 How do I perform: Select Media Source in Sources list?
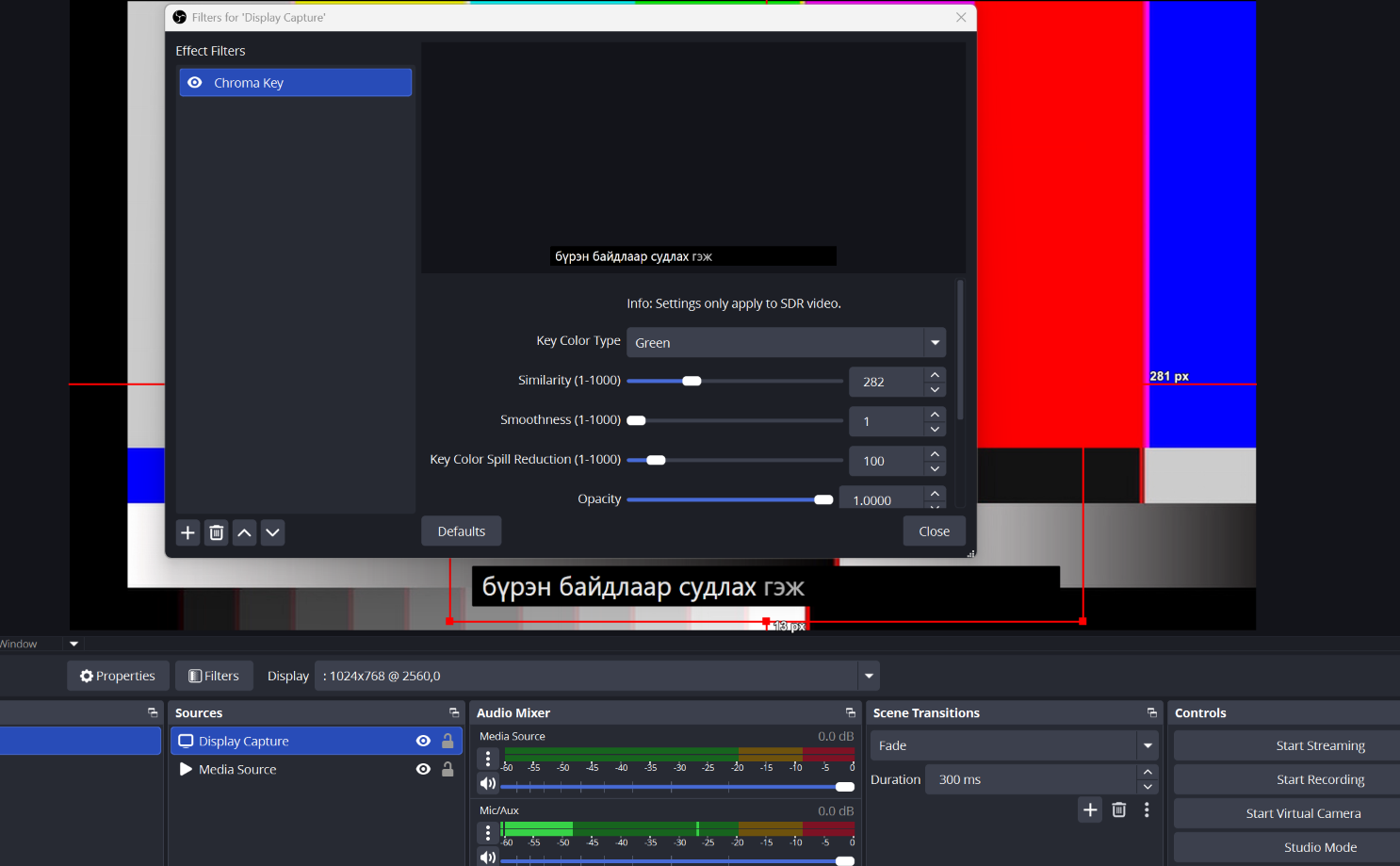[317, 770]
